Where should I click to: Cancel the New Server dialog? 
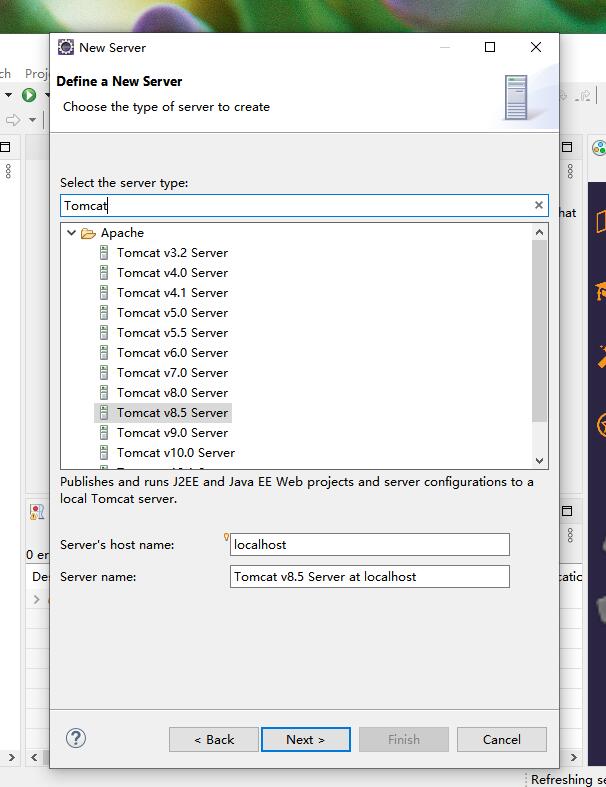click(x=502, y=739)
